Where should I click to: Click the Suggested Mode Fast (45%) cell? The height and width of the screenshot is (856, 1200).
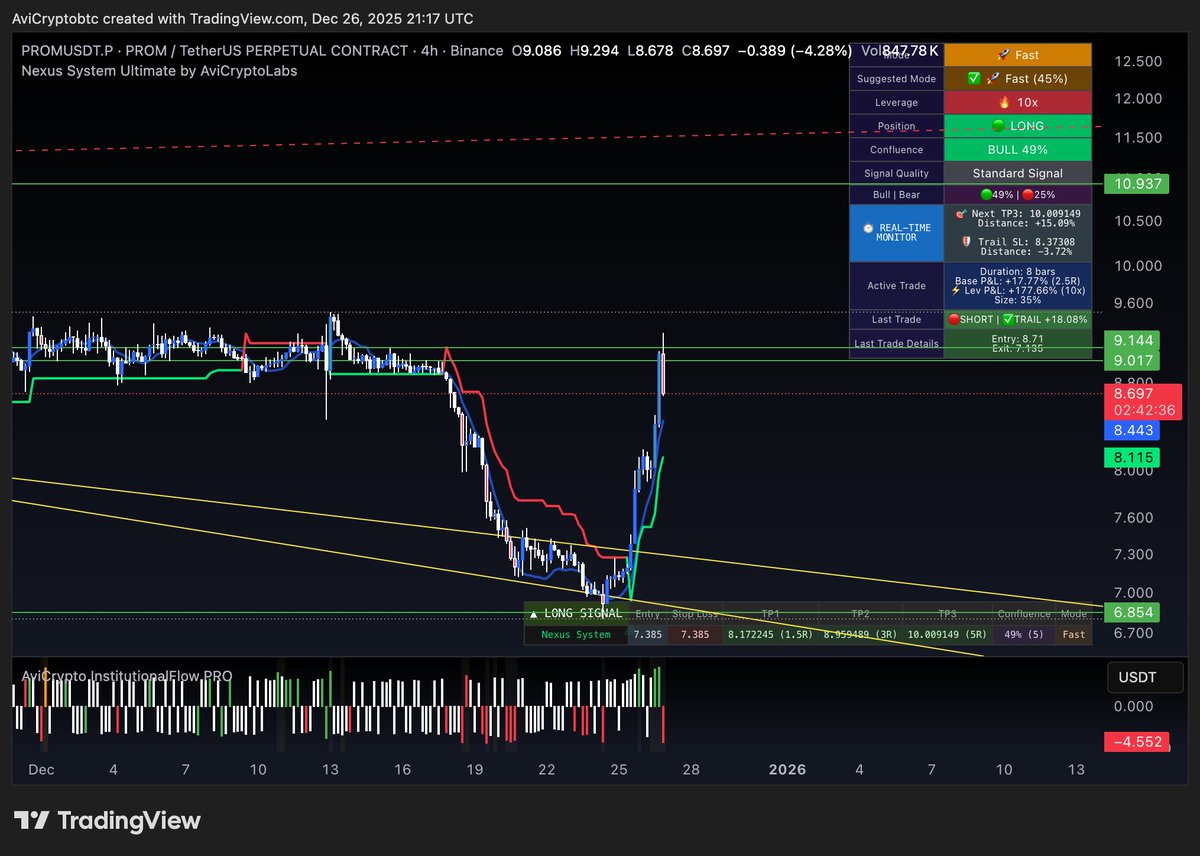pyautogui.click(x=1018, y=78)
